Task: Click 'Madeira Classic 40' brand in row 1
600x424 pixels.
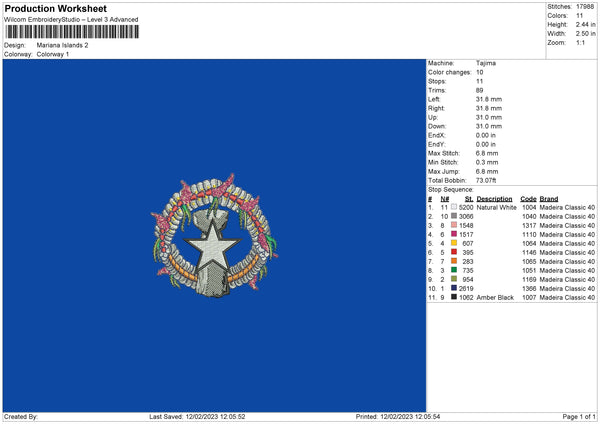Action: [x=567, y=207]
